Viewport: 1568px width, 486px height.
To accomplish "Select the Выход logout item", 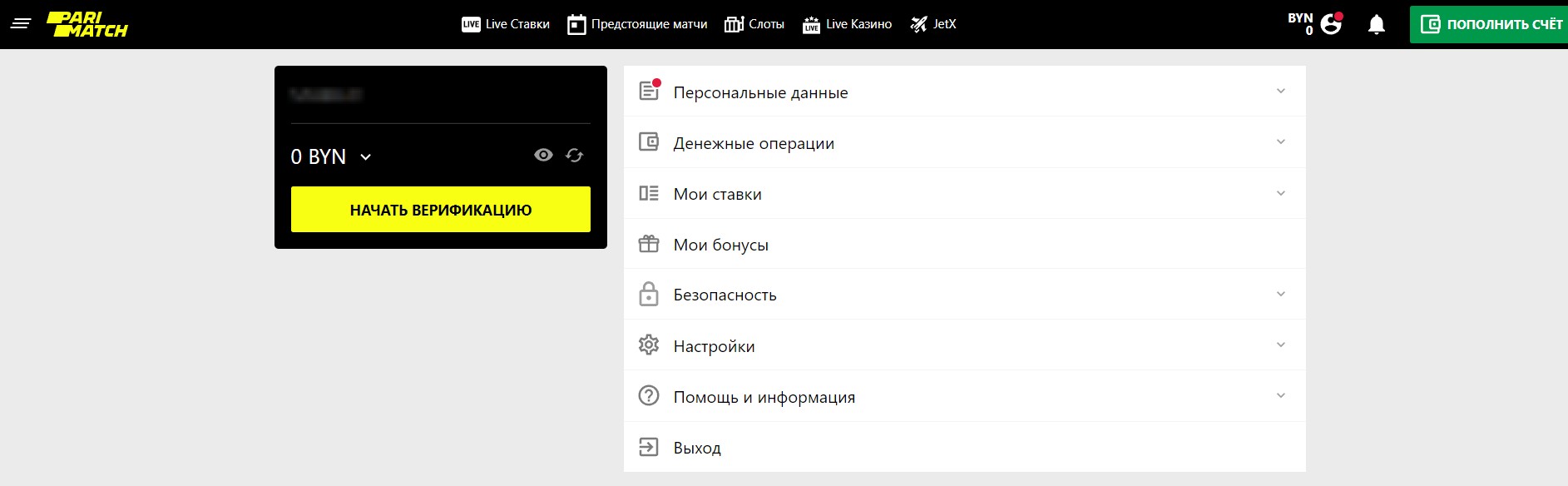I will point(965,447).
